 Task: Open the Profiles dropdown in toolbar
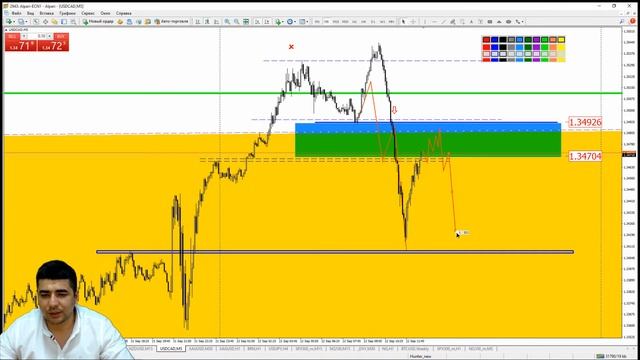[22, 21]
